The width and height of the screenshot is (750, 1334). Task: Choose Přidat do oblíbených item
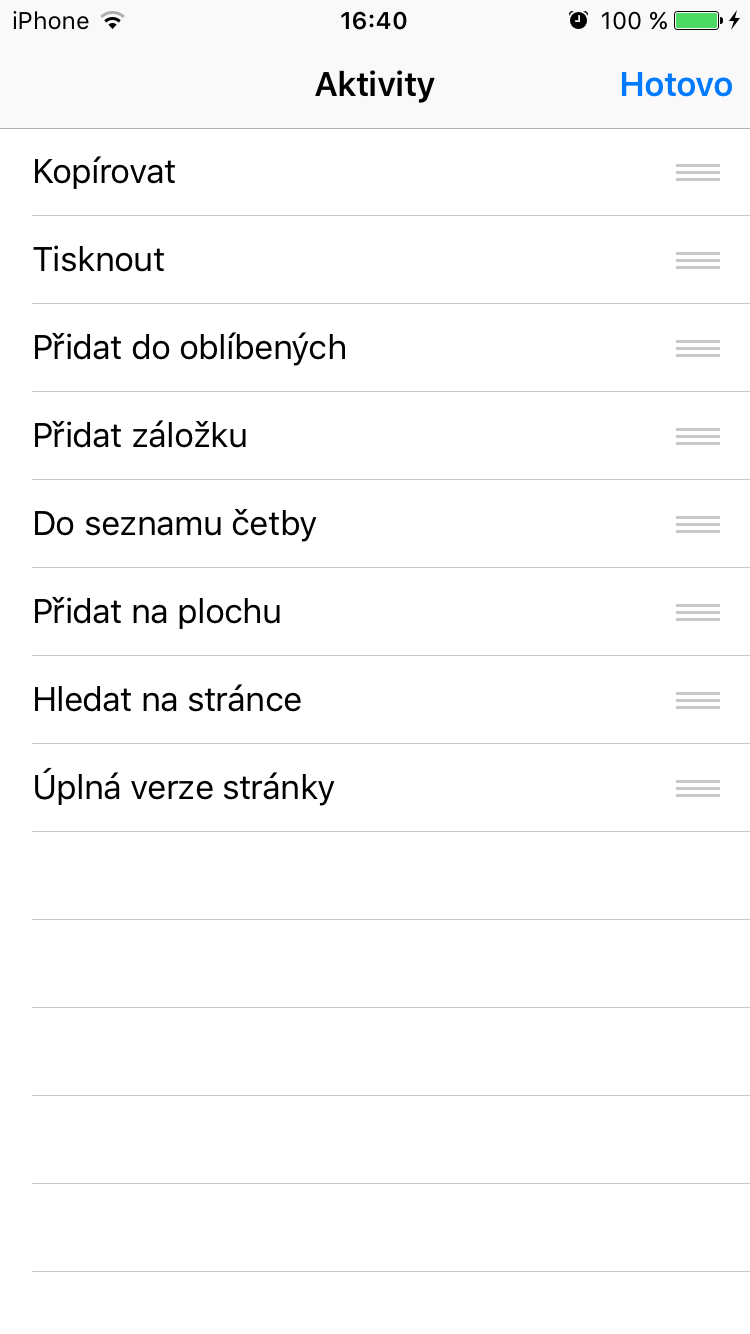tap(190, 348)
